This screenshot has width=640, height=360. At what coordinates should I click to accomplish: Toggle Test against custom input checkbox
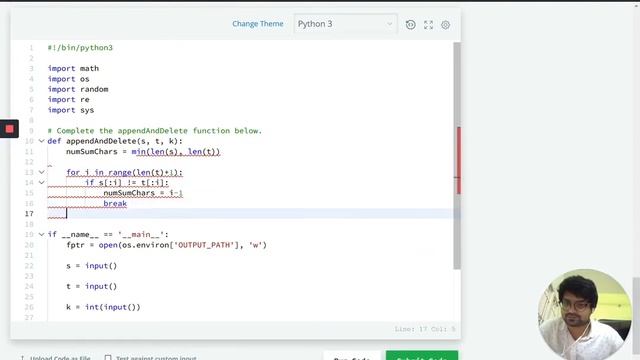point(108,358)
